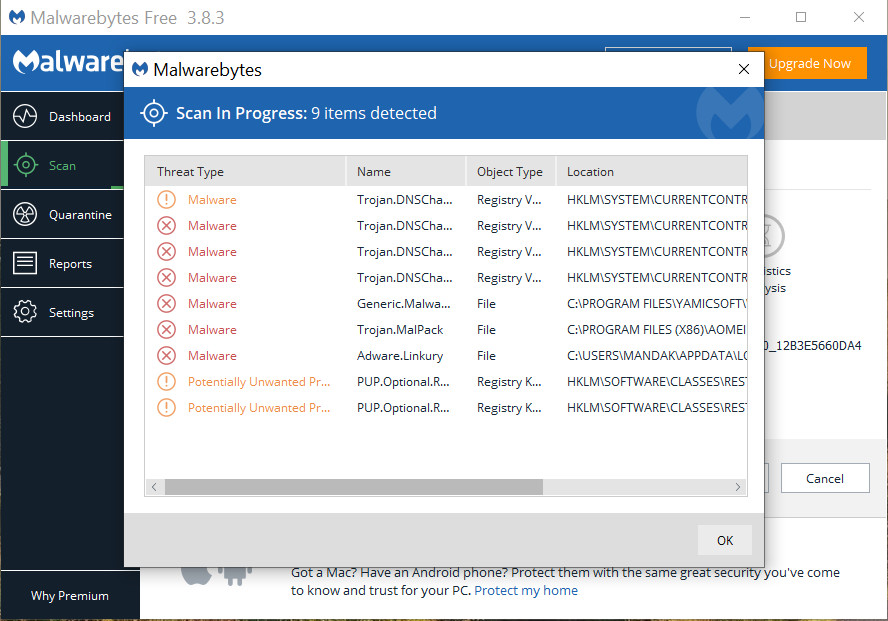
Task: Close the Malwarebytes scan dialog
Action: (x=744, y=69)
